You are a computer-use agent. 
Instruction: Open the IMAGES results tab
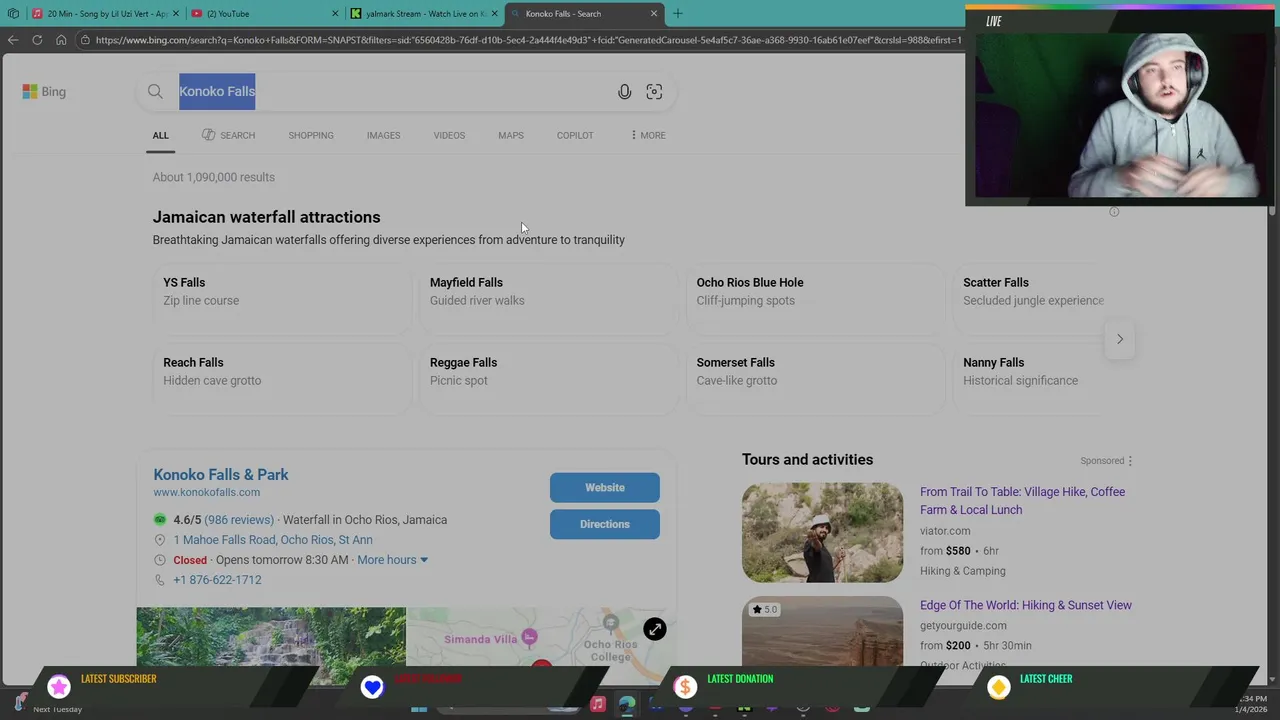(383, 135)
